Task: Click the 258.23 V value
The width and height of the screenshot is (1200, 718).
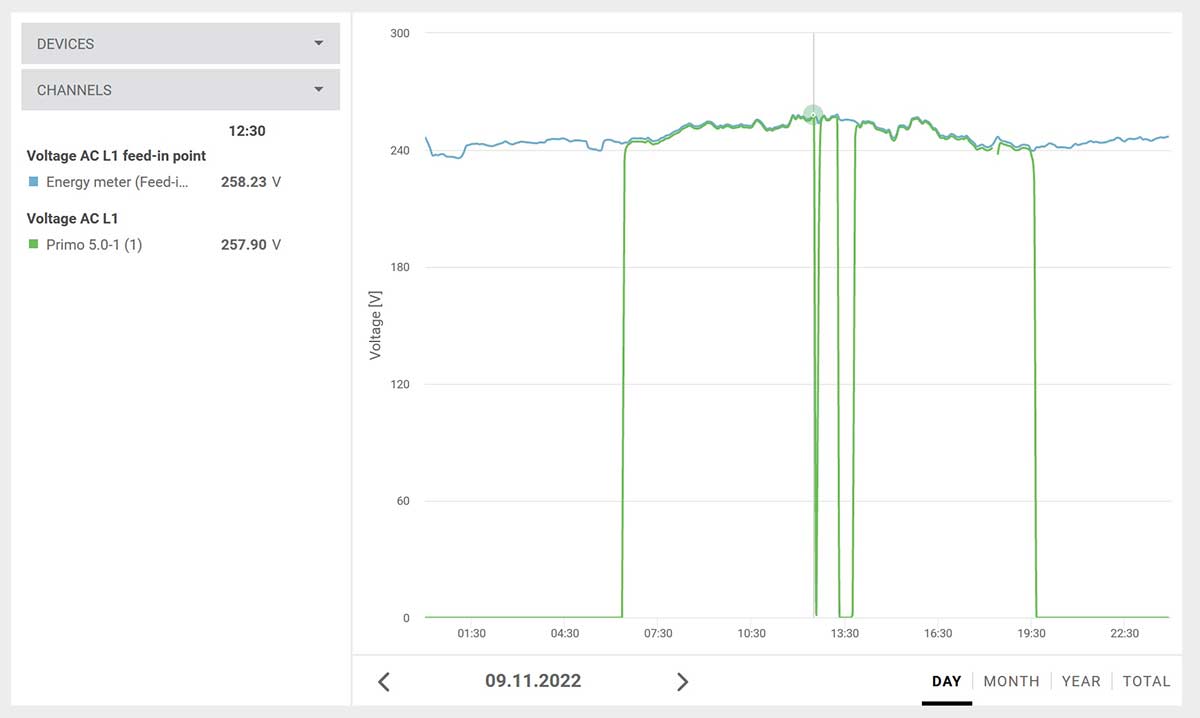Action: [x=251, y=182]
